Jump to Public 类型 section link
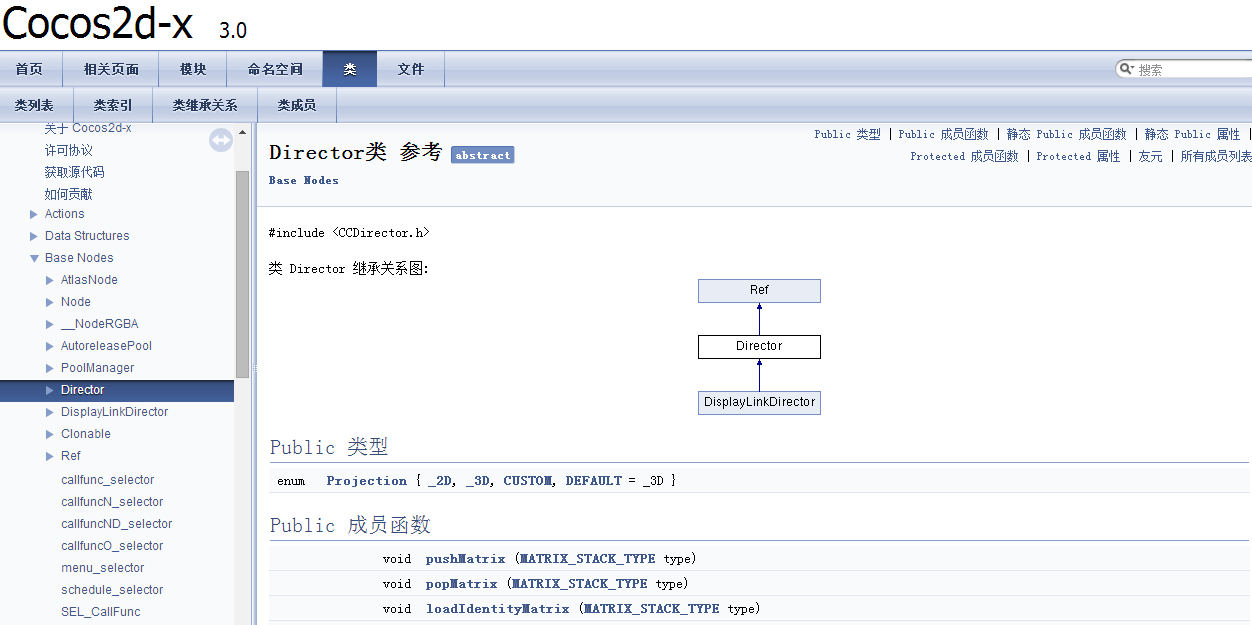The width and height of the screenshot is (1252, 625). (x=847, y=134)
